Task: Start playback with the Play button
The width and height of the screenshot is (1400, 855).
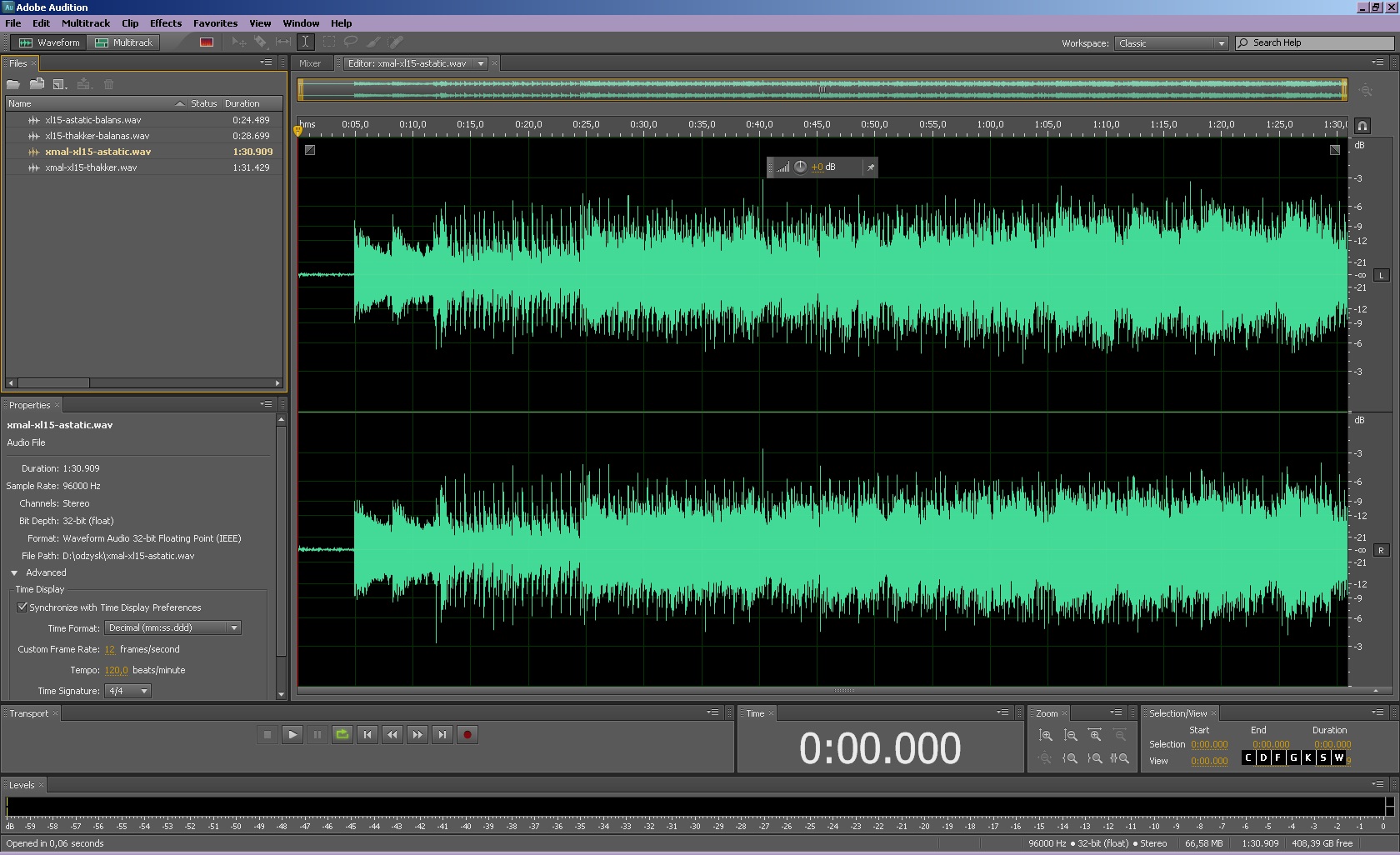Action: 292,734
